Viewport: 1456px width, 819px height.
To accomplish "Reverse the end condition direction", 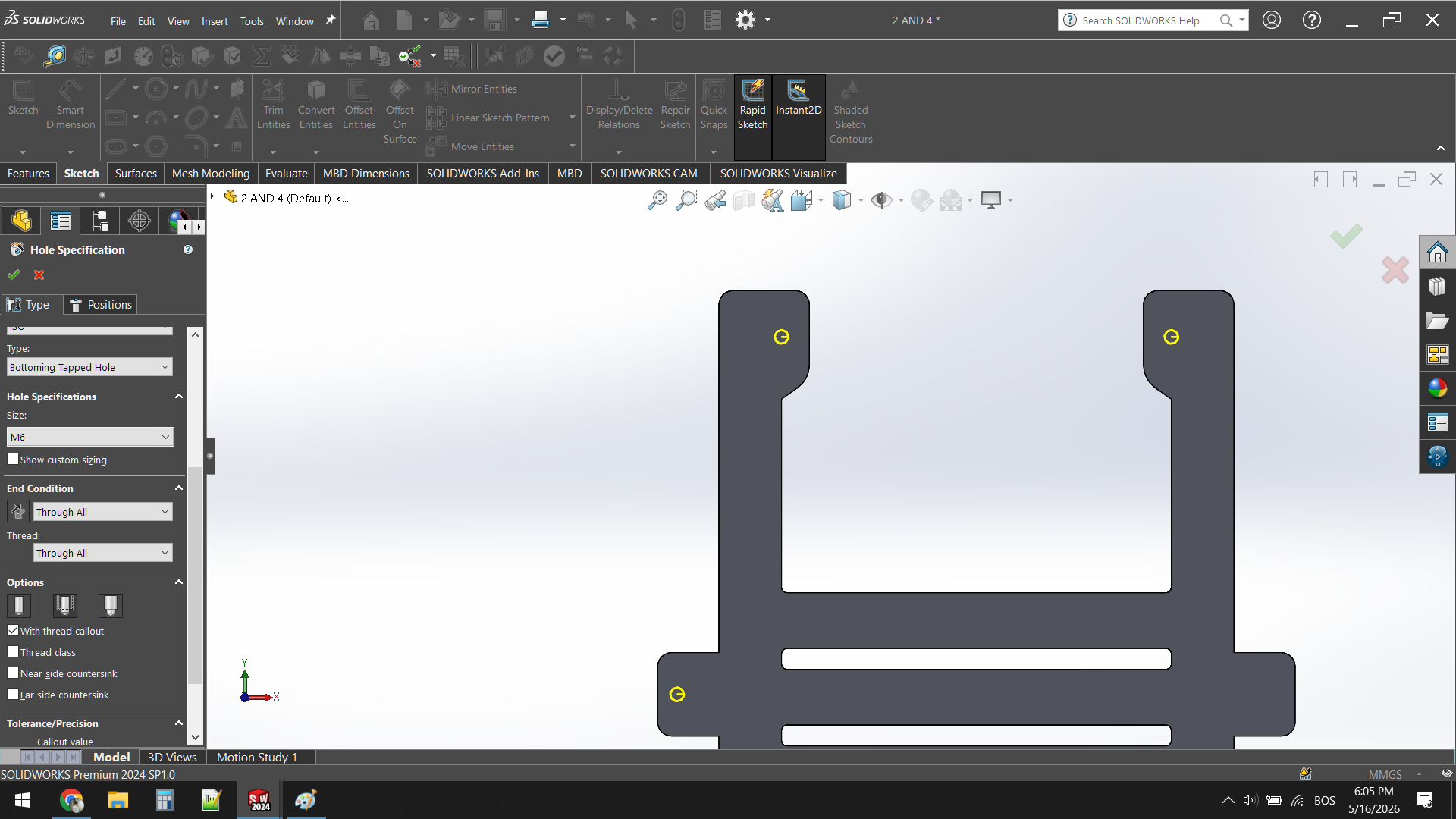I will click(x=18, y=512).
